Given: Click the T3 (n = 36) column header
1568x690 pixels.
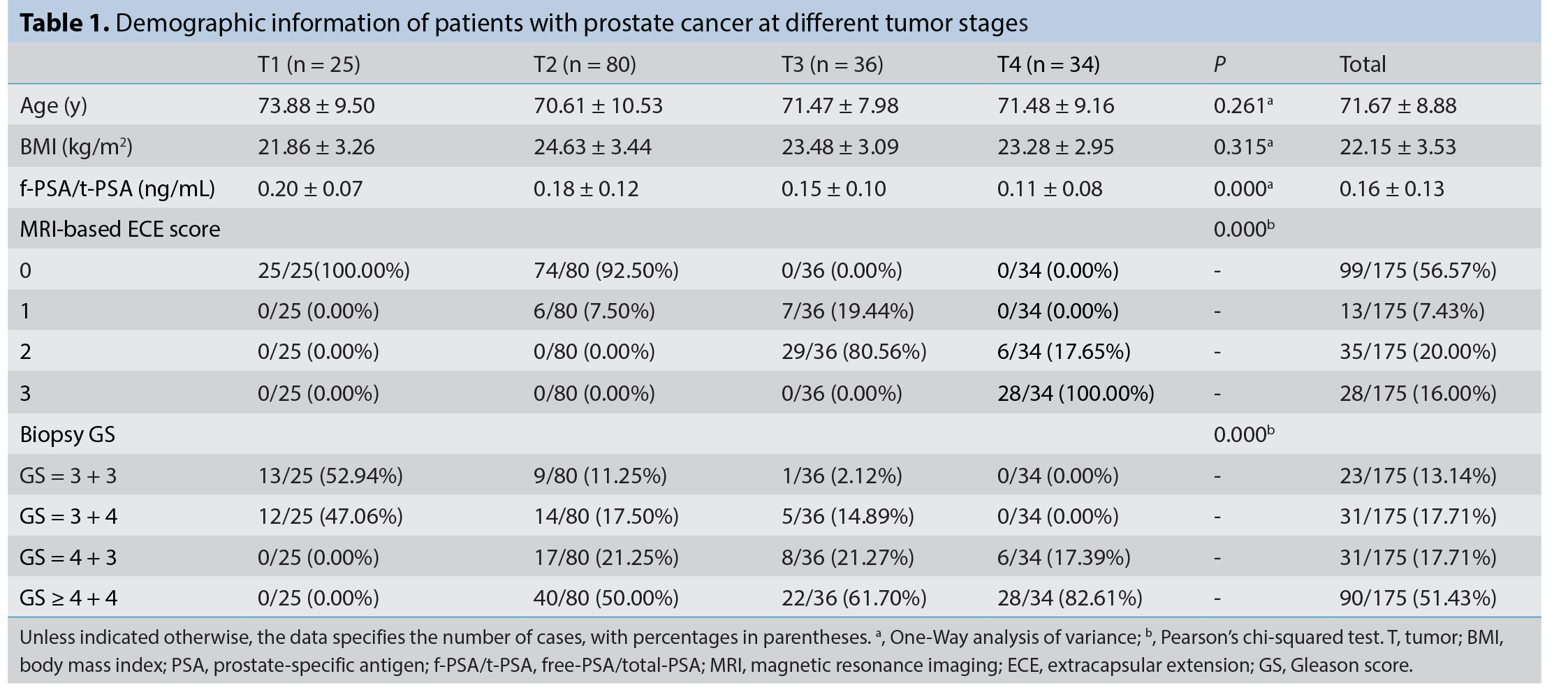Looking at the screenshot, I should (833, 64).
